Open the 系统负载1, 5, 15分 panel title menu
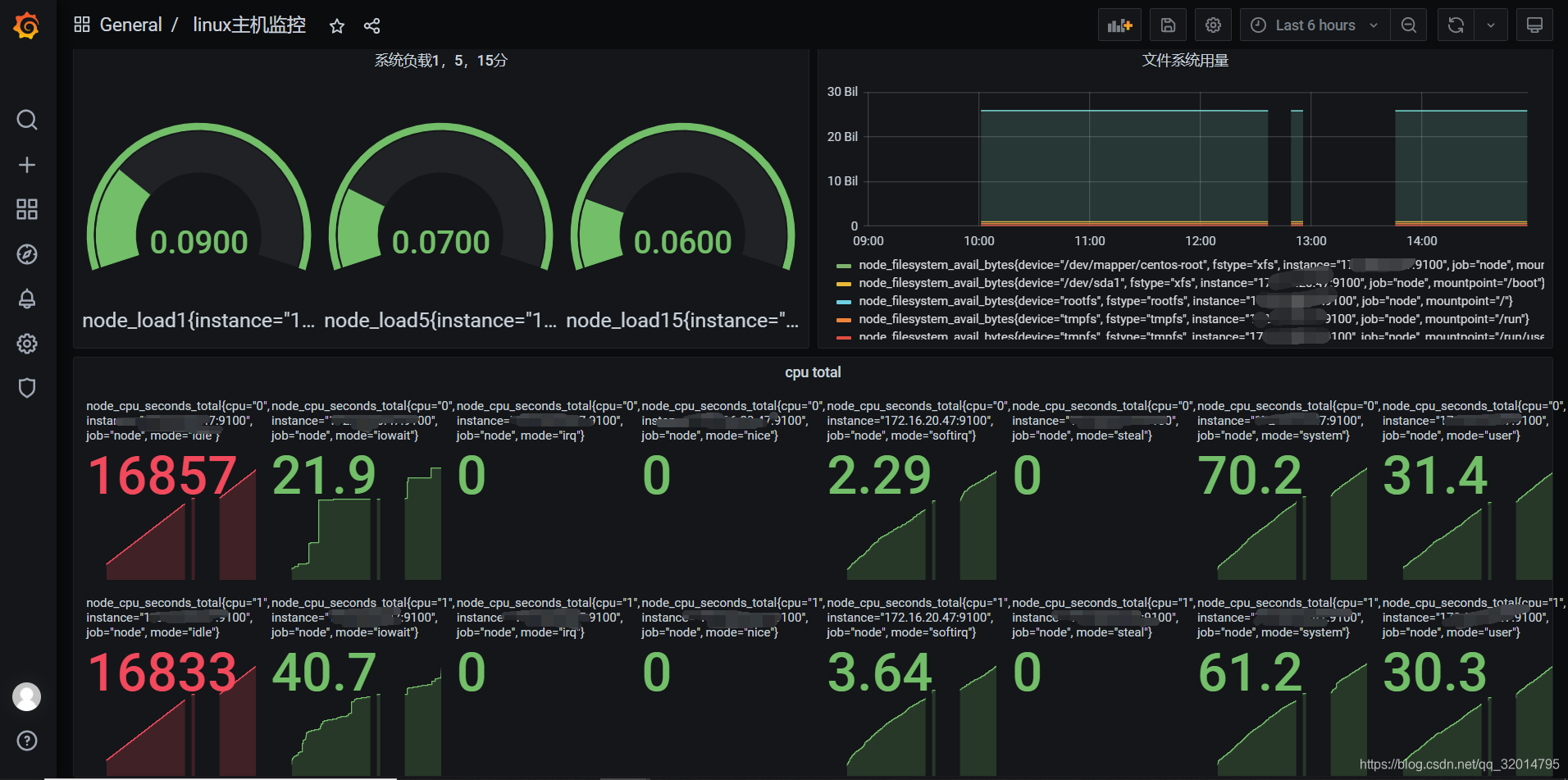This screenshot has height=780, width=1568. tap(440, 61)
